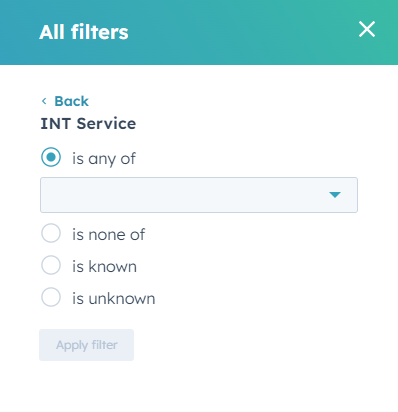Image resolution: width=398 pixels, height=412 pixels.
Task: Click the All filters header title
Action: tap(84, 32)
